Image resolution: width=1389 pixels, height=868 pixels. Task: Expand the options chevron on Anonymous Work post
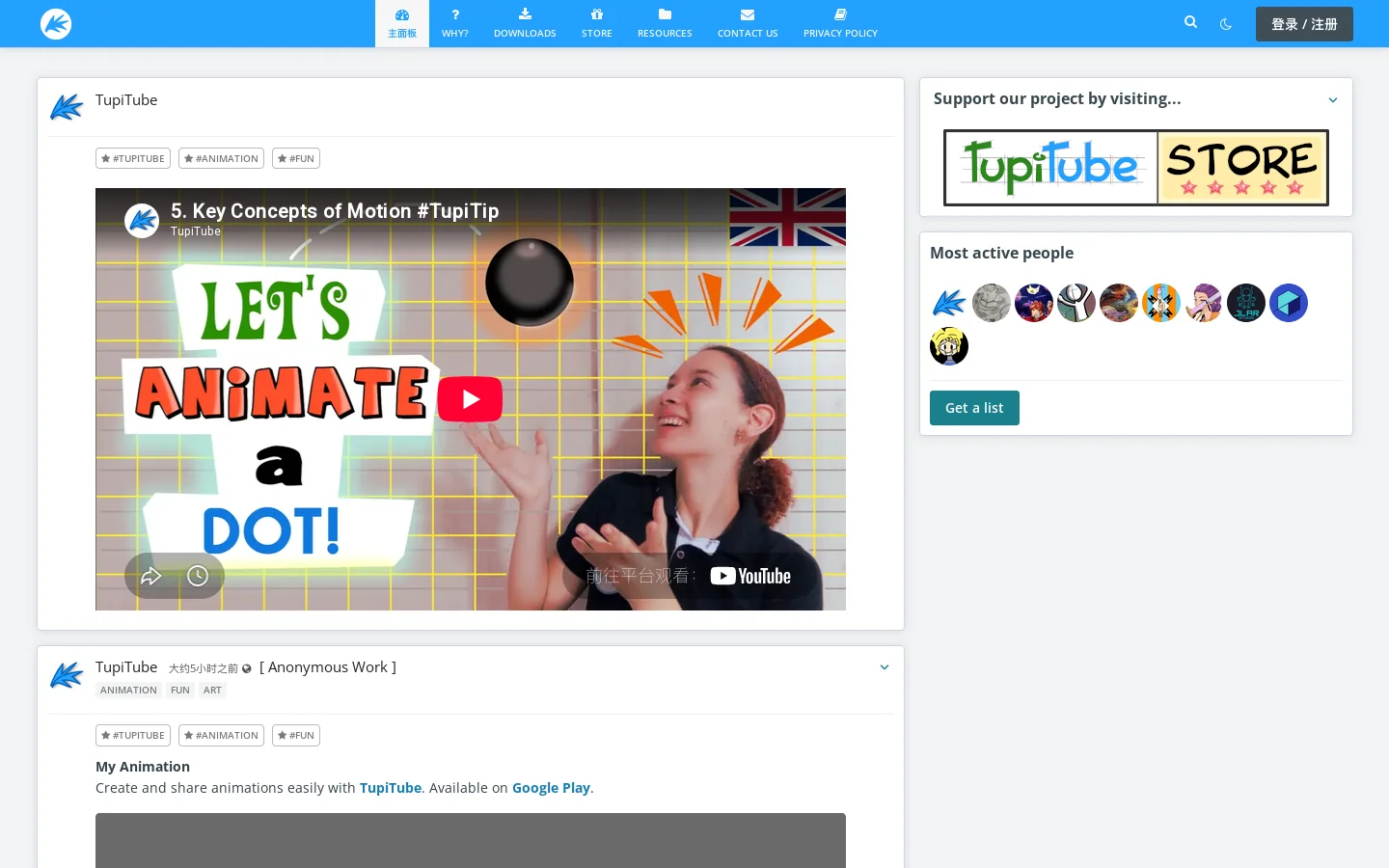pos(885,667)
